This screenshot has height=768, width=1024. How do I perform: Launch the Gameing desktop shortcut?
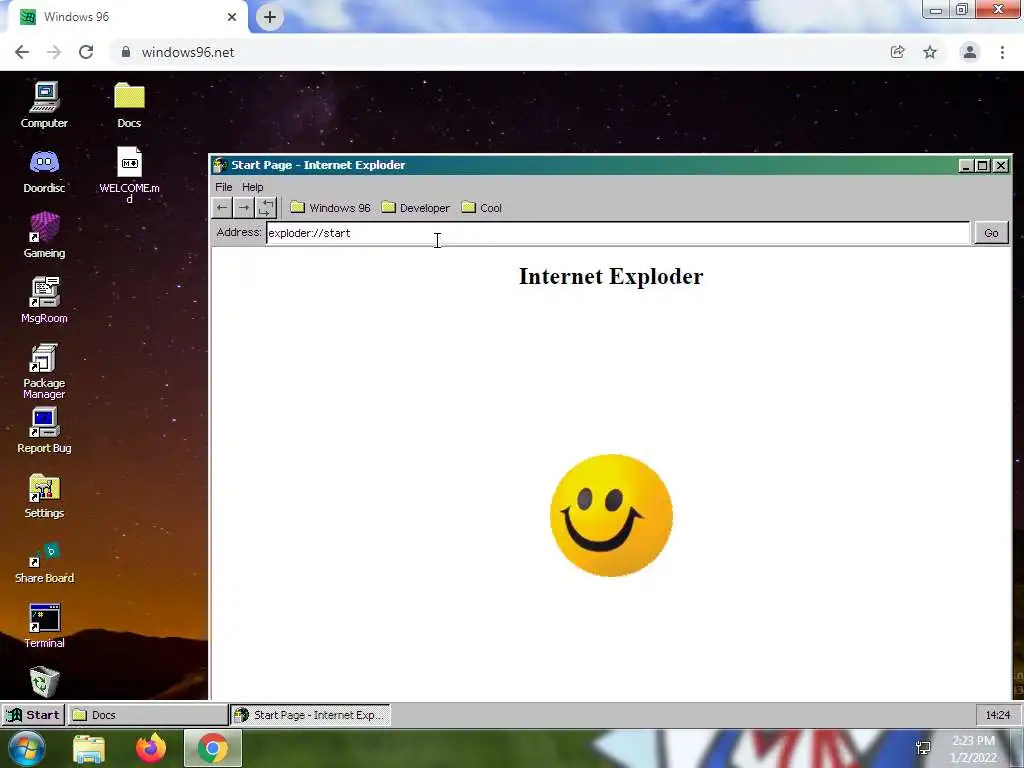click(44, 235)
